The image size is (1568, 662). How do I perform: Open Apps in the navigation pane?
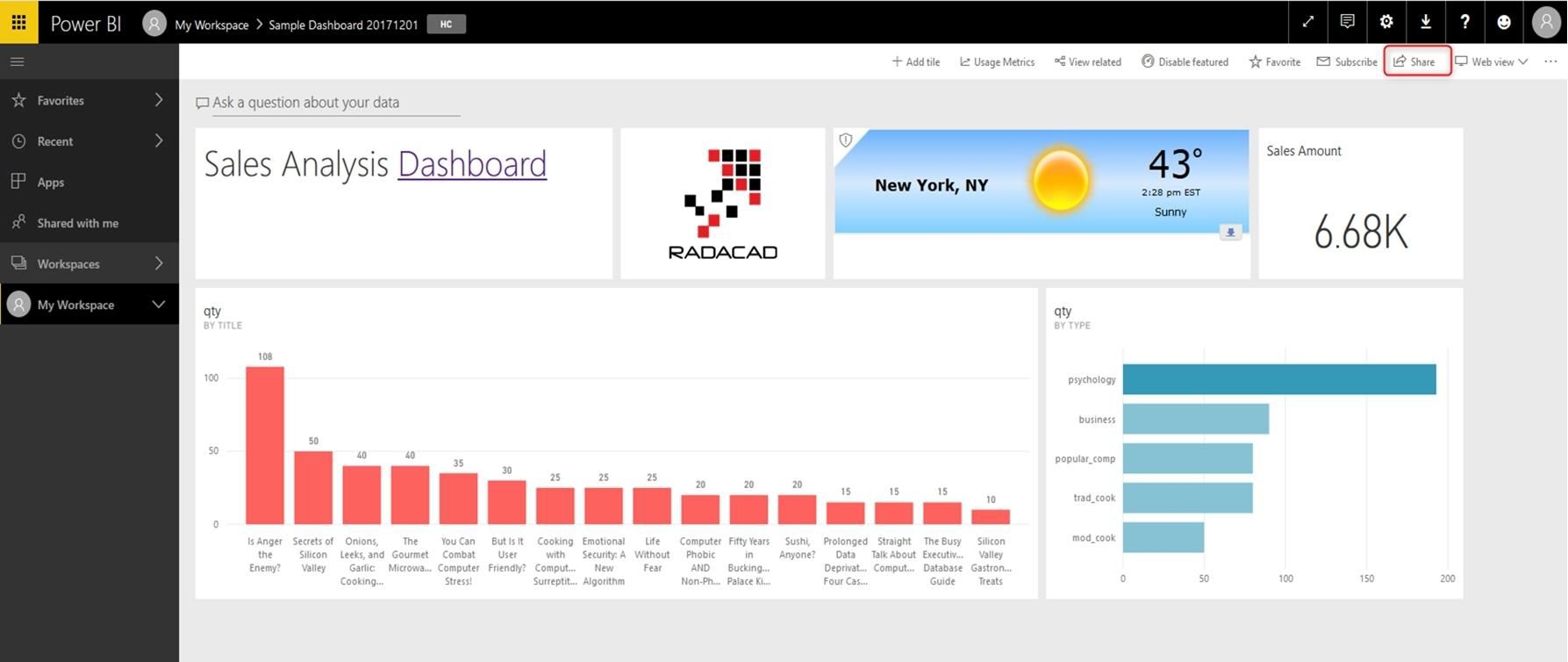(50, 183)
